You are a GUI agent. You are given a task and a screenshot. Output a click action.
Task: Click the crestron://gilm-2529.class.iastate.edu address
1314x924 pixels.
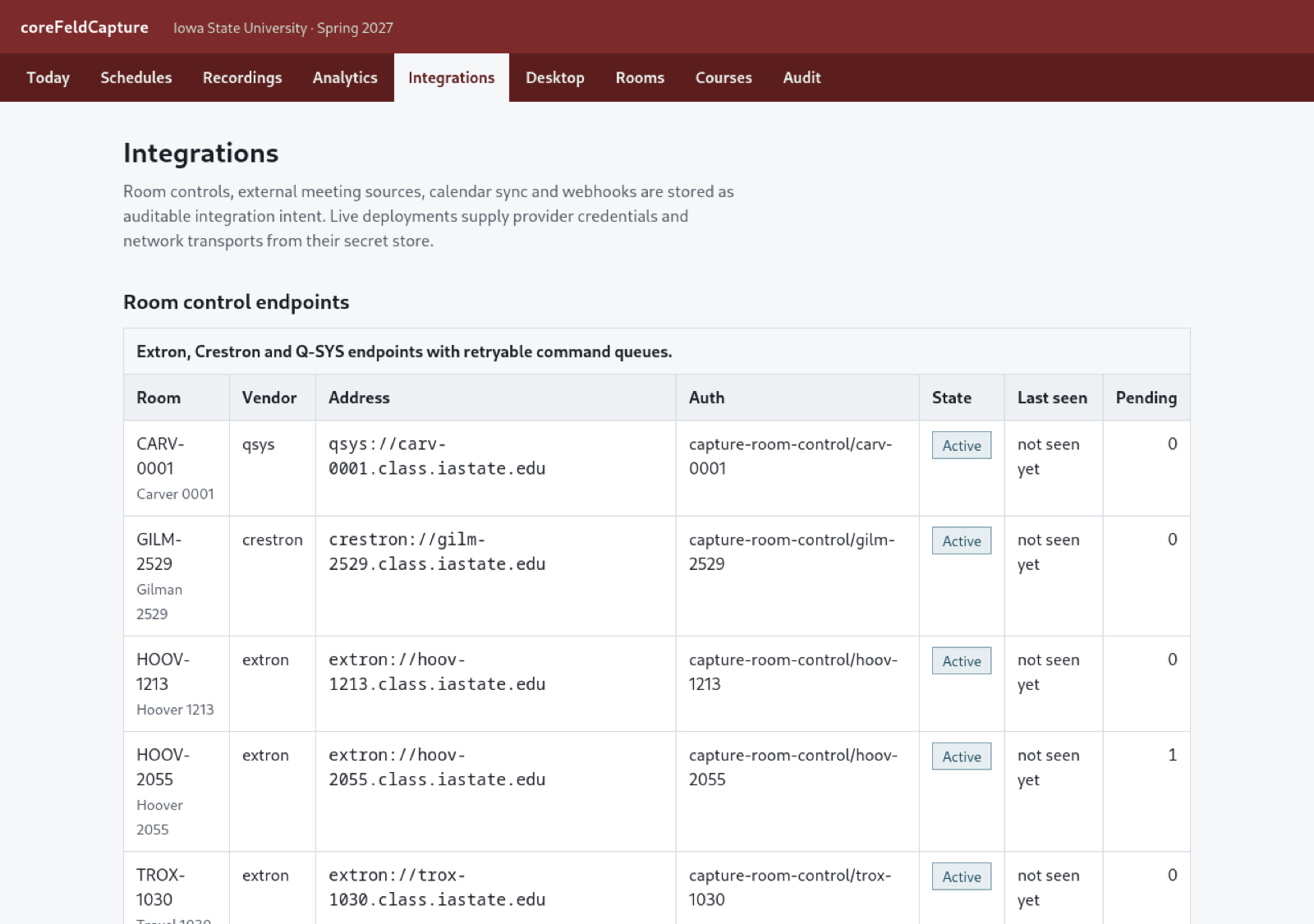[x=437, y=551]
